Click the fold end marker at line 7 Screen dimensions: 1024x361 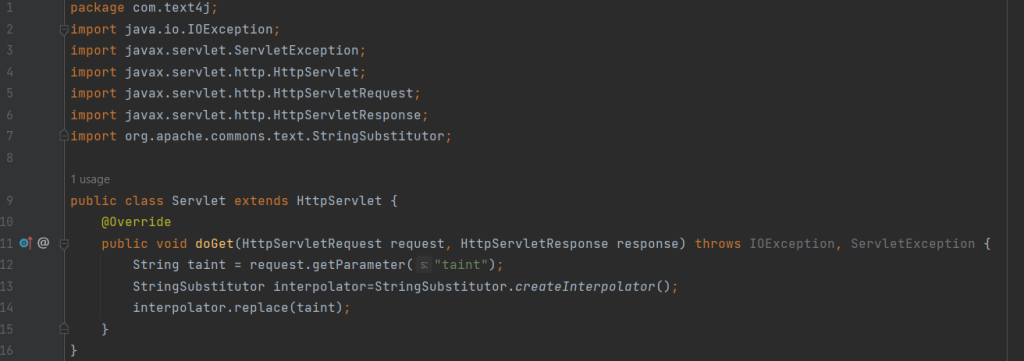coord(64,136)
